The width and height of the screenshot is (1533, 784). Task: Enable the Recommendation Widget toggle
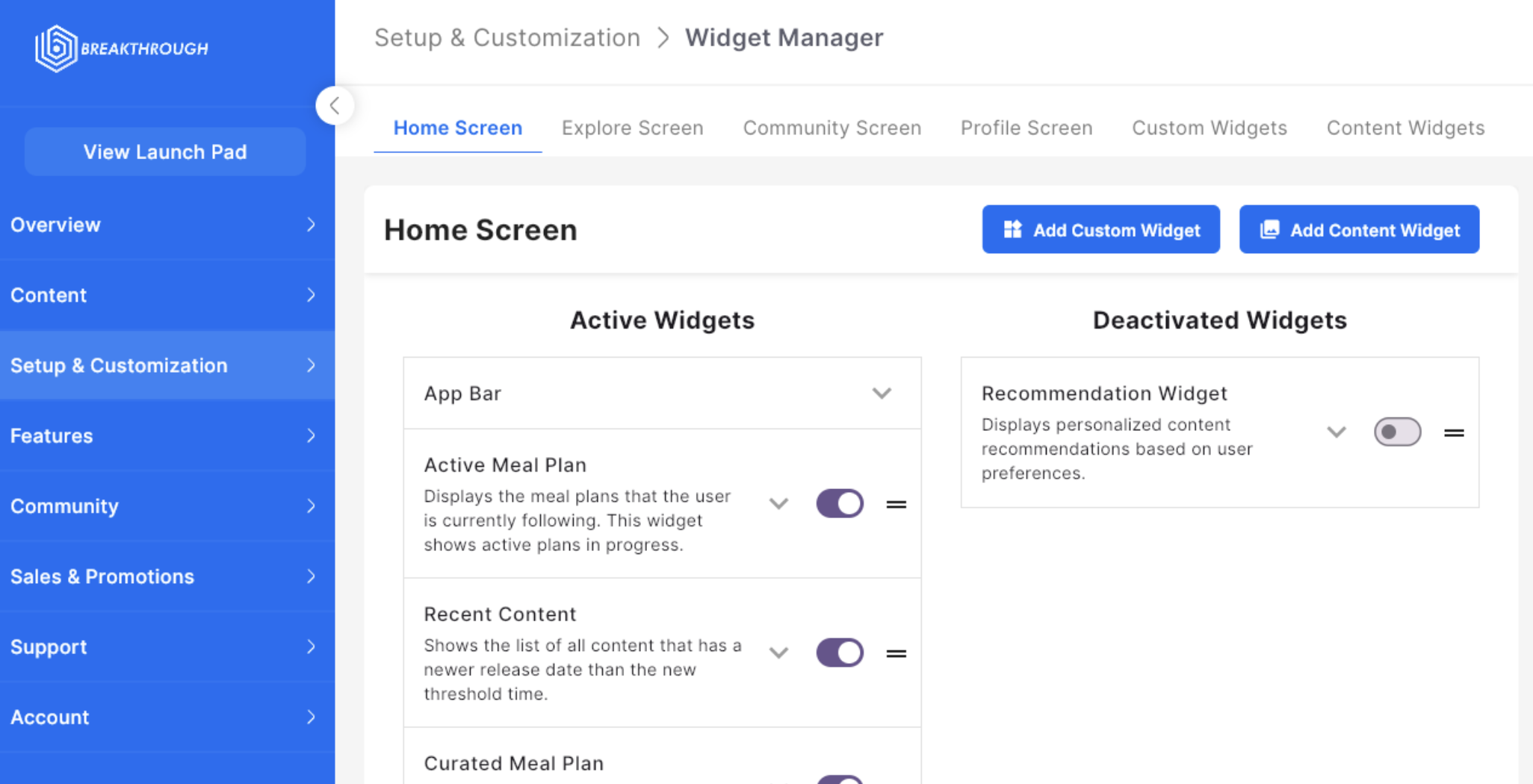(1397, 432)
